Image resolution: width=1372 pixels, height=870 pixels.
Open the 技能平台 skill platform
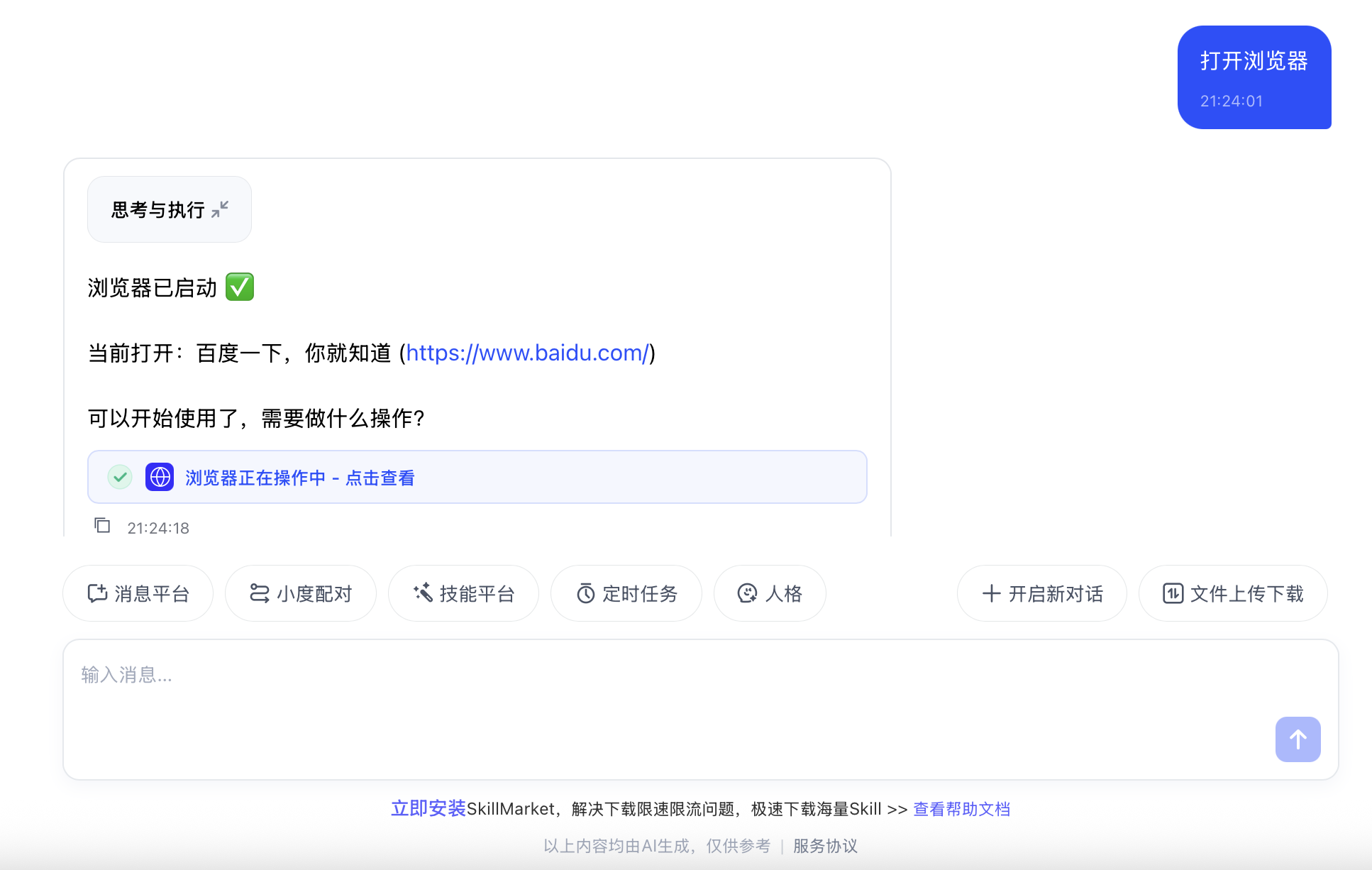[x=463, y=593]
